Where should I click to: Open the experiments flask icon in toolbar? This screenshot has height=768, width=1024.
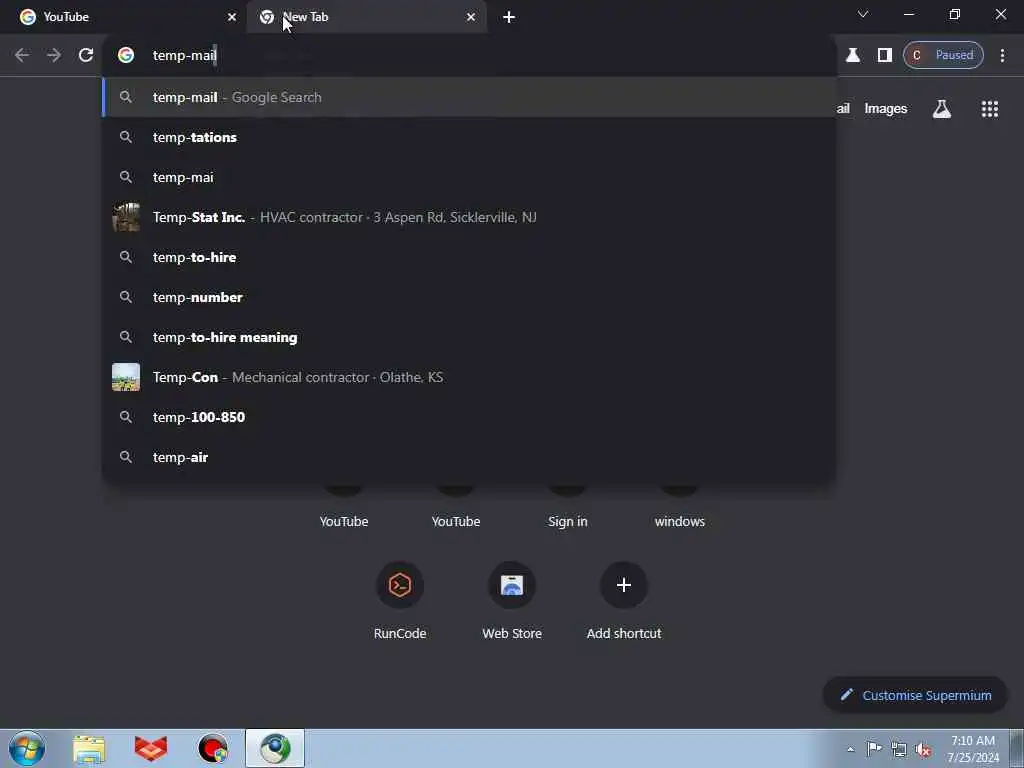(x=853, y=55)
